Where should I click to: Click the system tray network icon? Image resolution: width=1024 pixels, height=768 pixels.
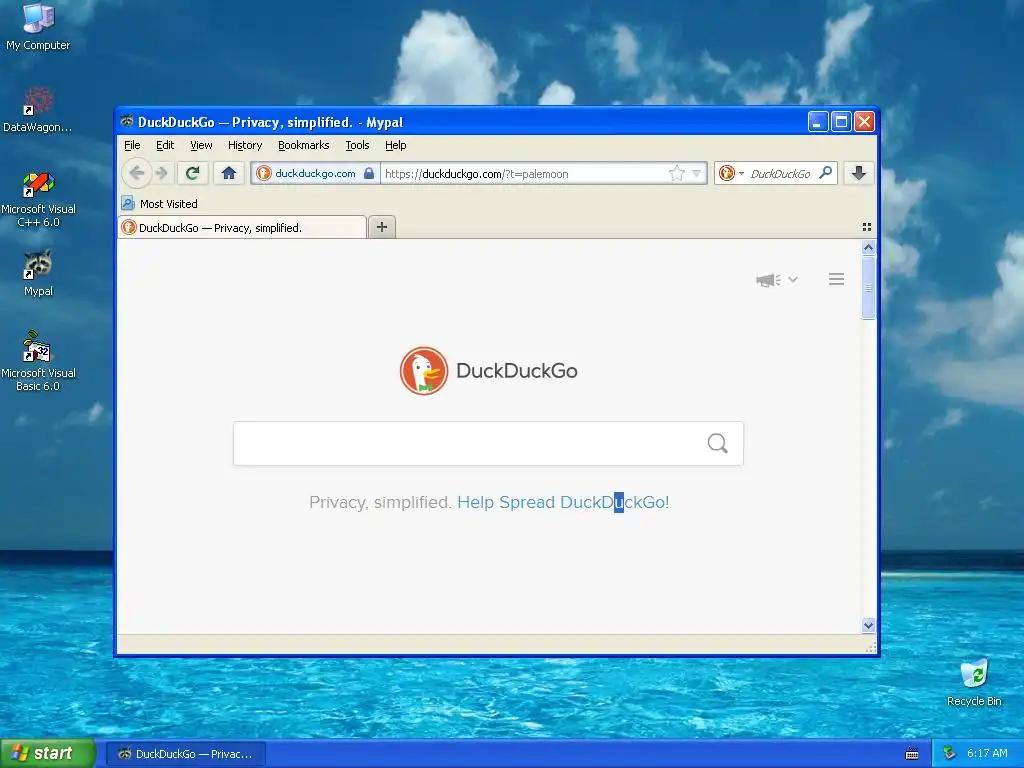tap(950, 754)
